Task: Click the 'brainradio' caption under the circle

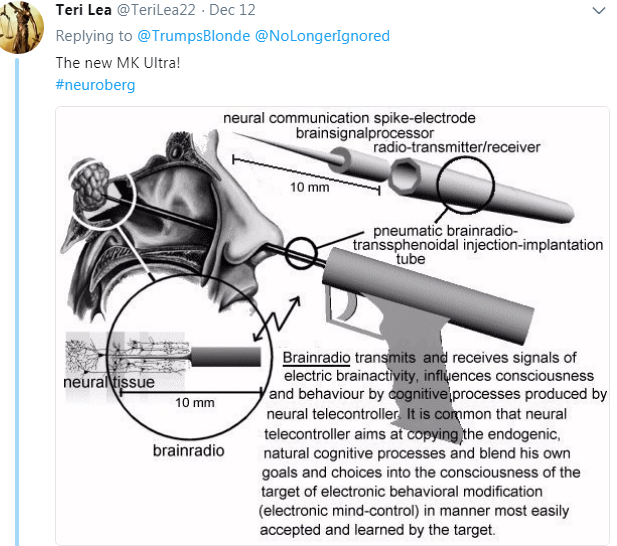Action: point(188,451)
